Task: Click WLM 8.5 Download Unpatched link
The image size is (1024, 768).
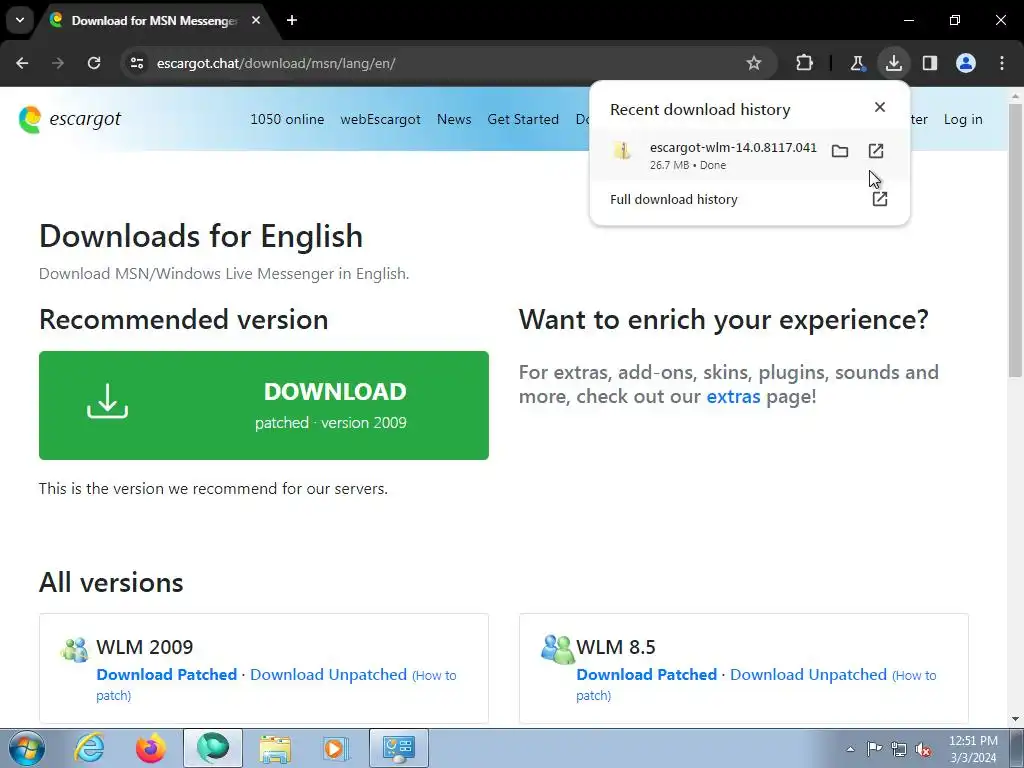Action: click(808, 675)
